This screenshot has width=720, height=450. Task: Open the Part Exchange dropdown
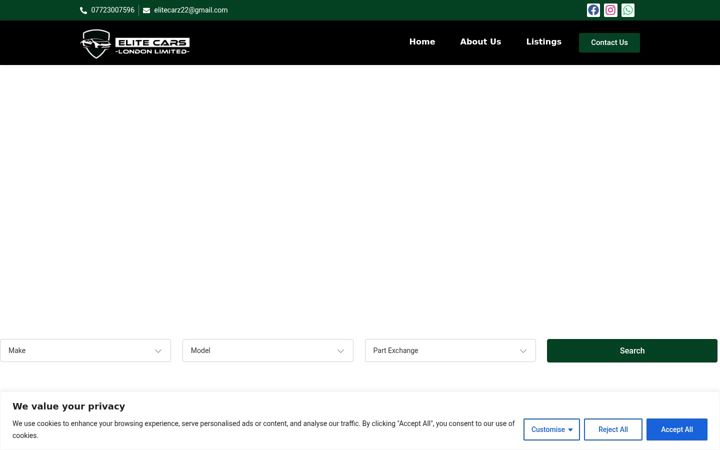pos(450,350)
